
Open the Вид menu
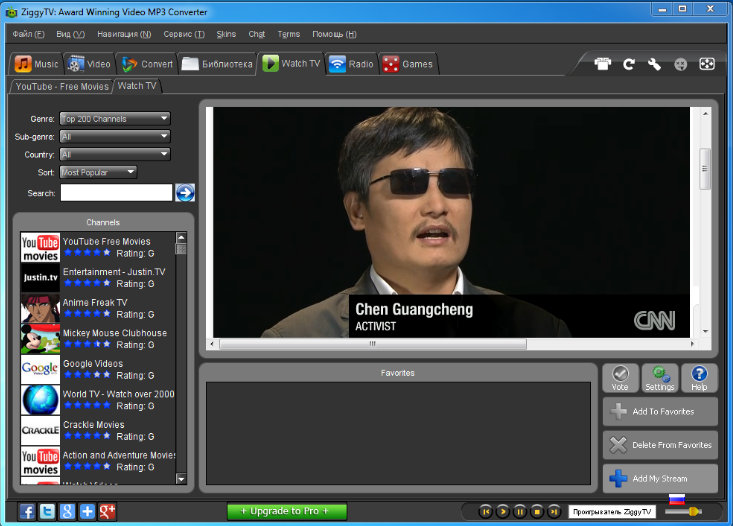[x=71, y=34]
